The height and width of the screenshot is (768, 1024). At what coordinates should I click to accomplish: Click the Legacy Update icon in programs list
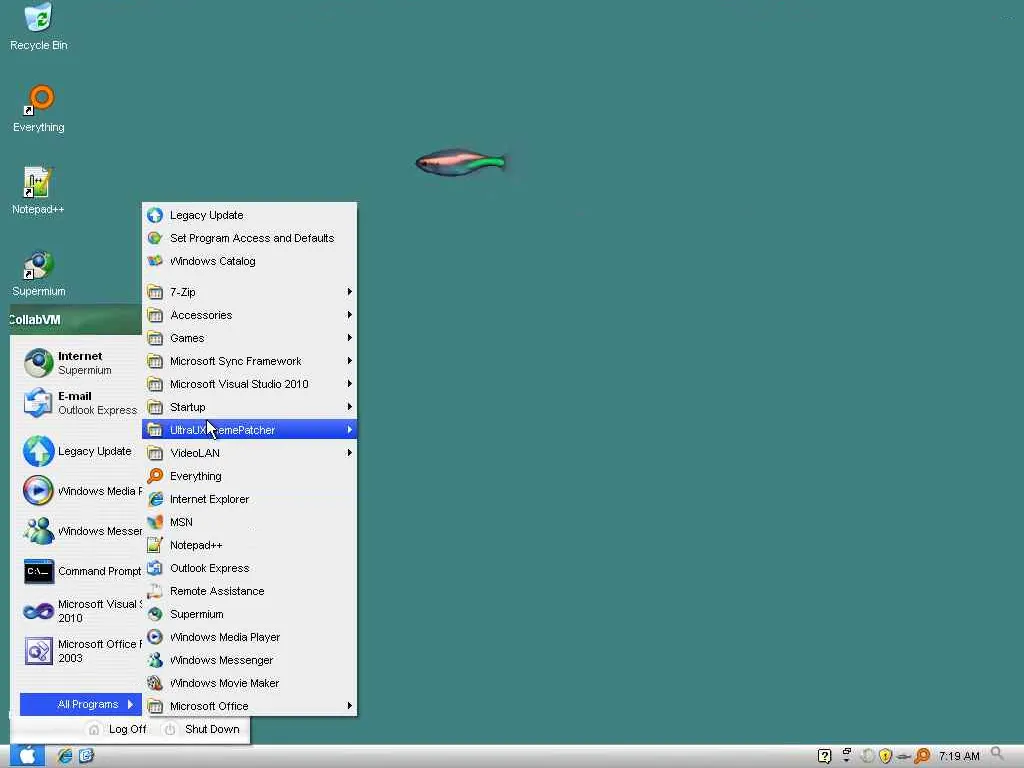tap(155, 215)
